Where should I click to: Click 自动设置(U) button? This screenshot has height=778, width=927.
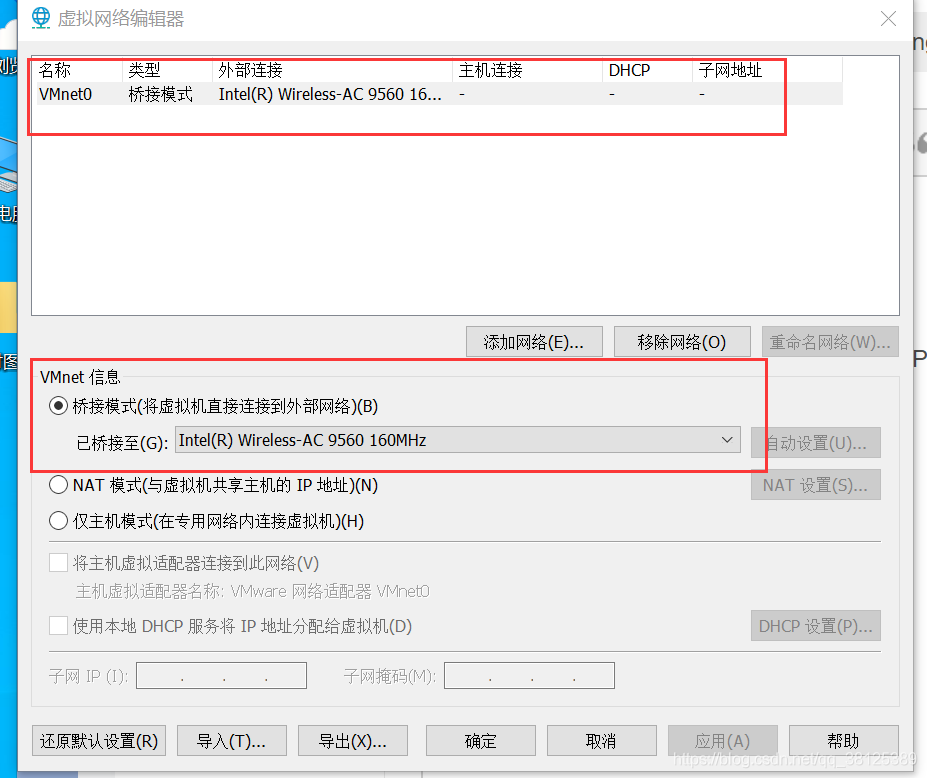coord(815,442)
